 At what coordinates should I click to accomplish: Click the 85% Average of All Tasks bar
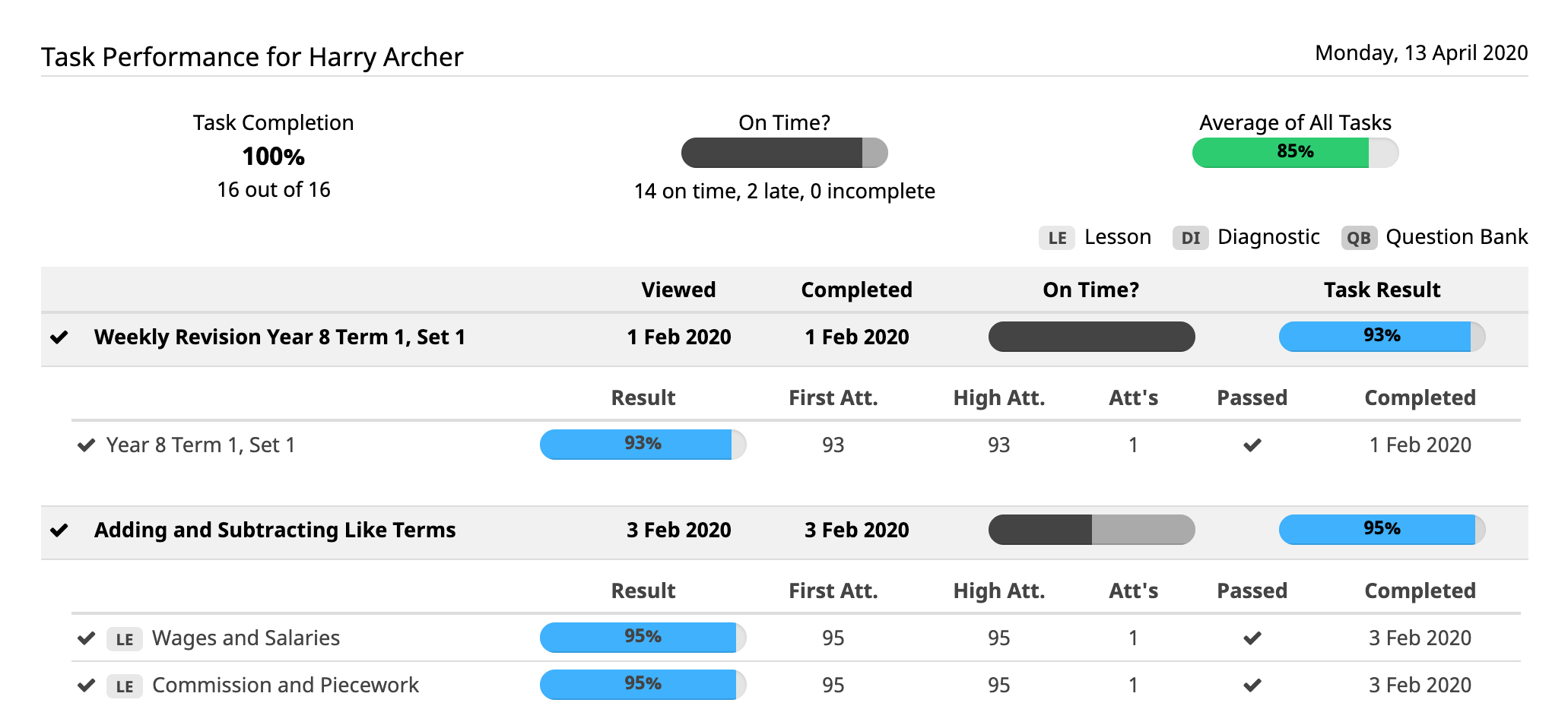point(1295,152)
